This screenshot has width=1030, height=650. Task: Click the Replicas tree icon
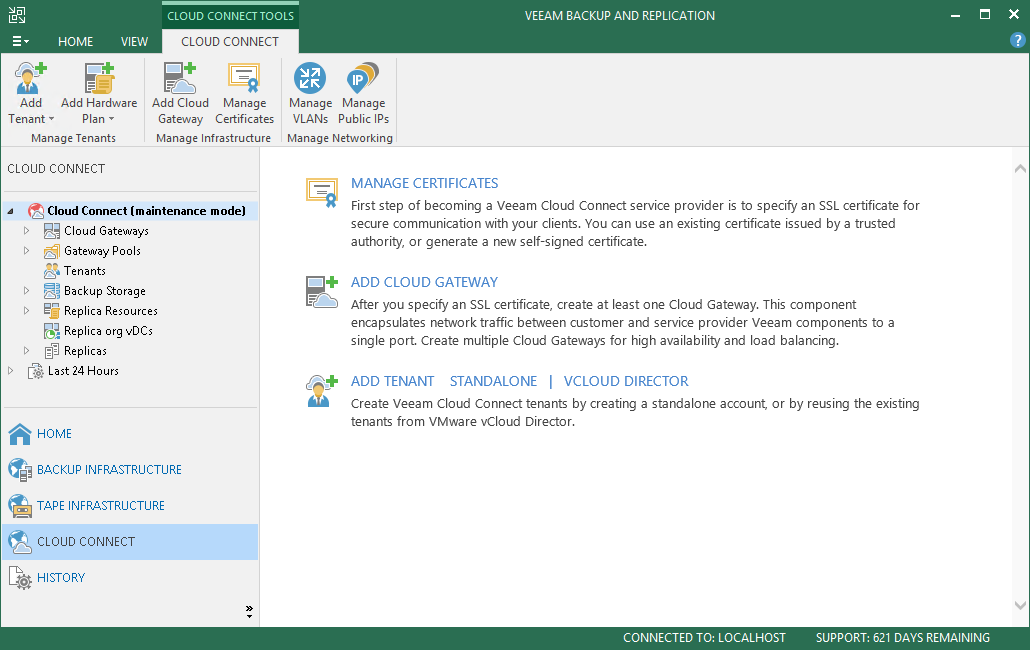coord(52,351)
